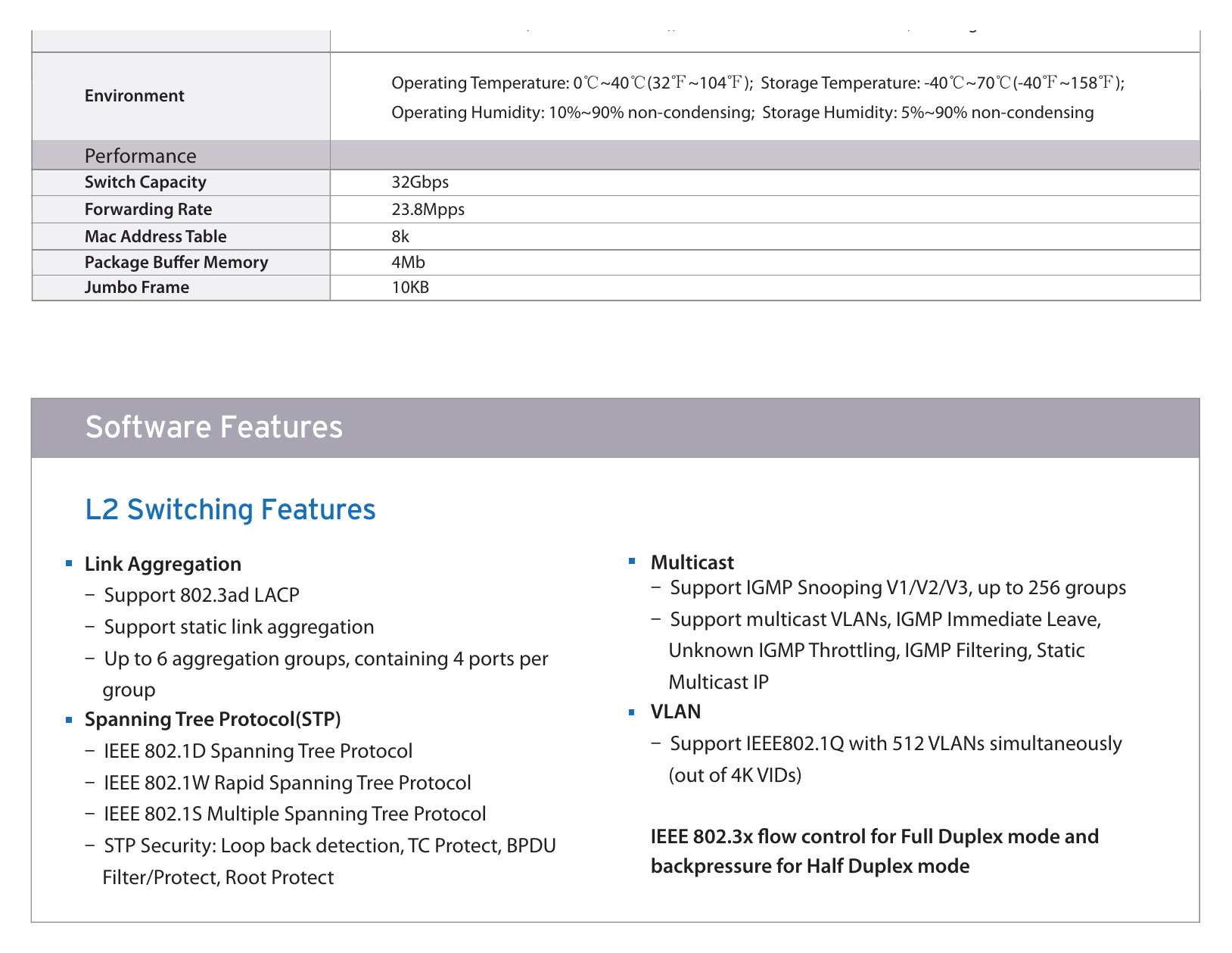Click the Forwarding Rate label
This screenshot has width=1232, height=953.
coord(148,210)
